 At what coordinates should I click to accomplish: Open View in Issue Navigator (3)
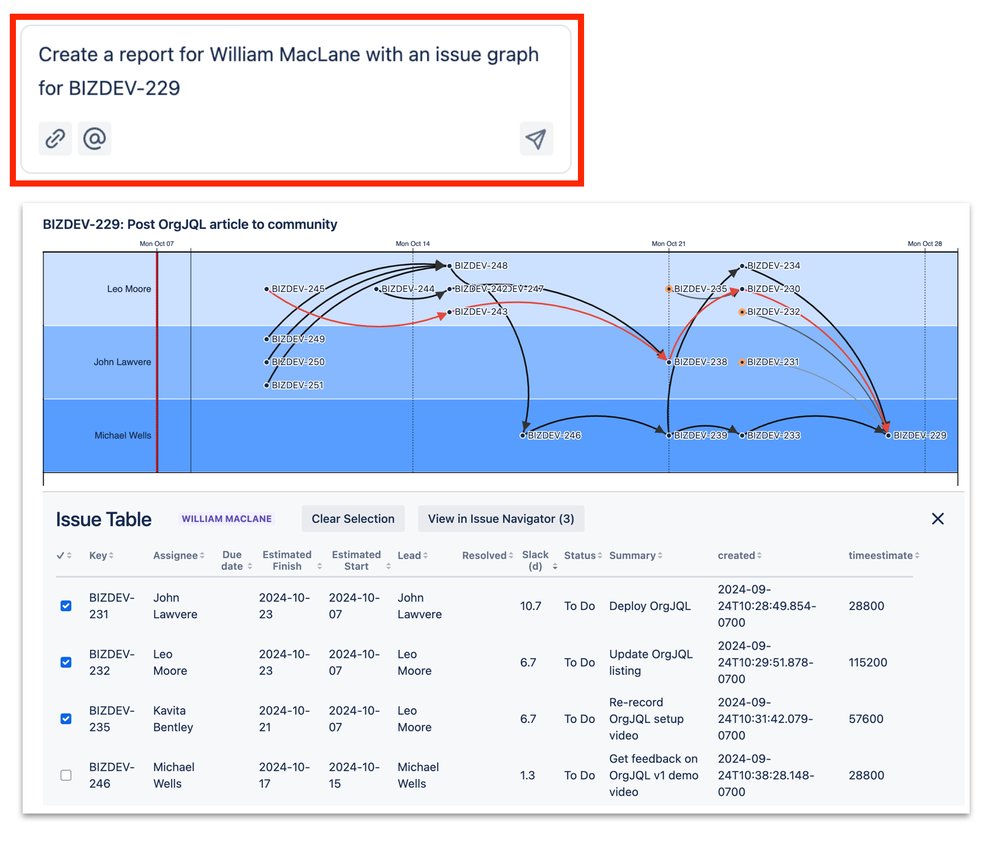[x=500, y=519]
